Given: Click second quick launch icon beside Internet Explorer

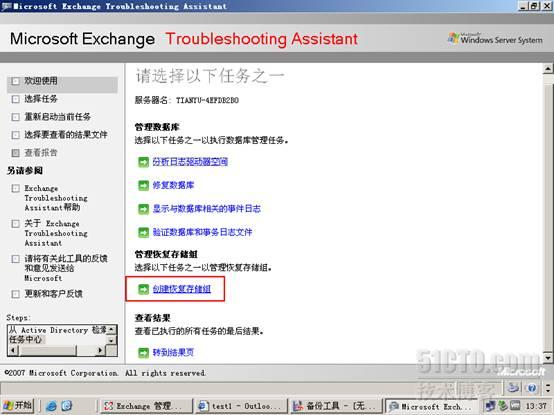Looking at the screenshot, I should point(67,406).
